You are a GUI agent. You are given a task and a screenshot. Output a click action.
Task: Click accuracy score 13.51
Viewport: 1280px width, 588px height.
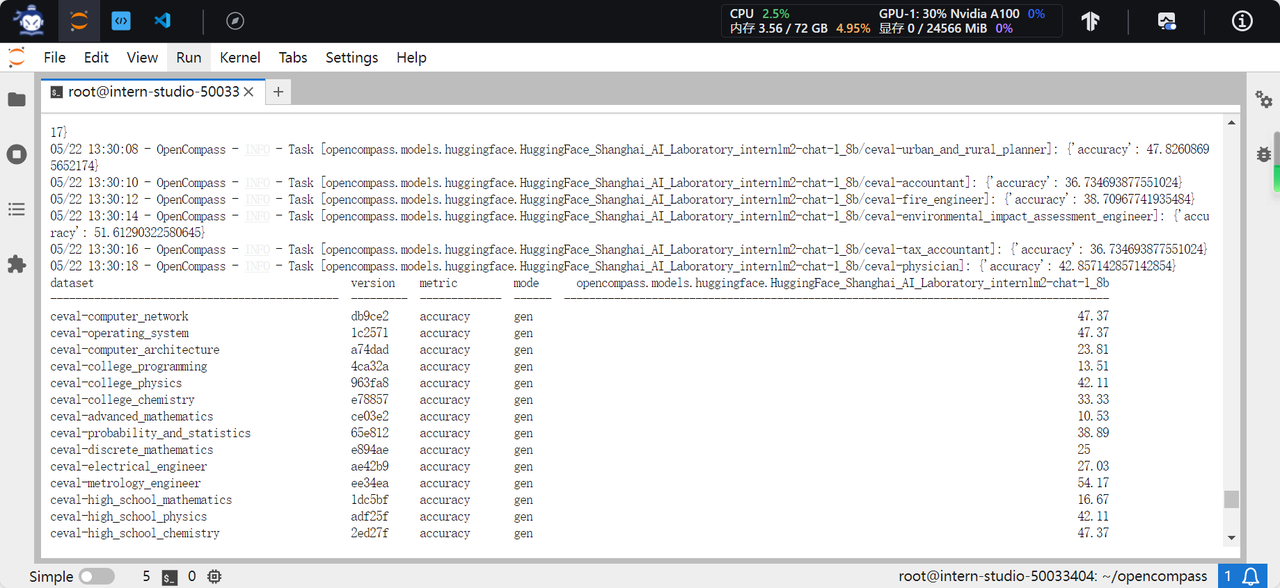(1092, 367)
